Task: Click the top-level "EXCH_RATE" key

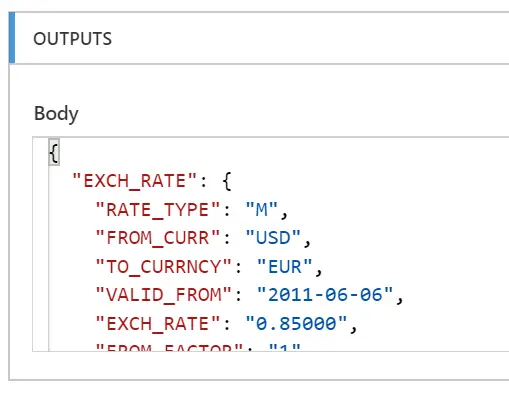Action: [135, 181]
